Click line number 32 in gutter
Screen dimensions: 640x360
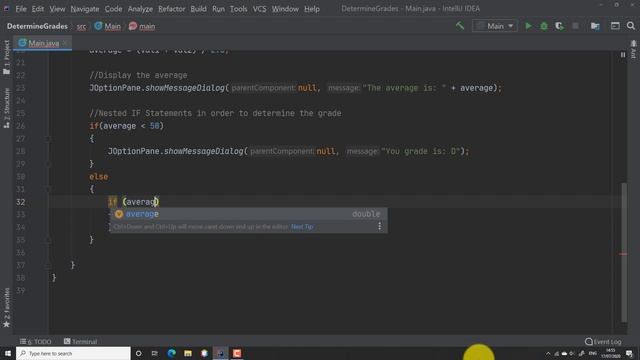(x=20, y=202)
